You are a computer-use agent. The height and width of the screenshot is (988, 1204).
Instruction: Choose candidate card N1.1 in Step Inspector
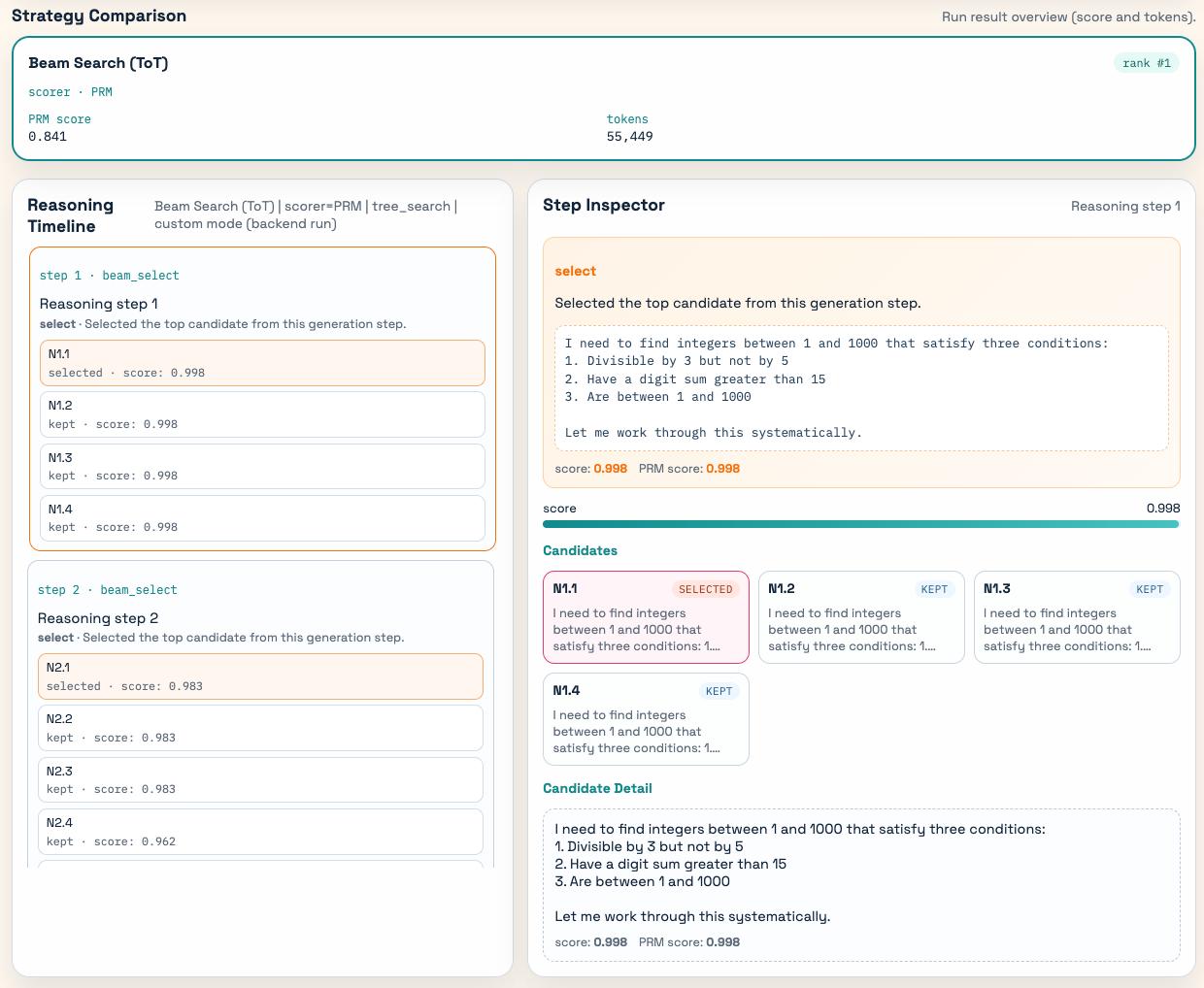646,617
